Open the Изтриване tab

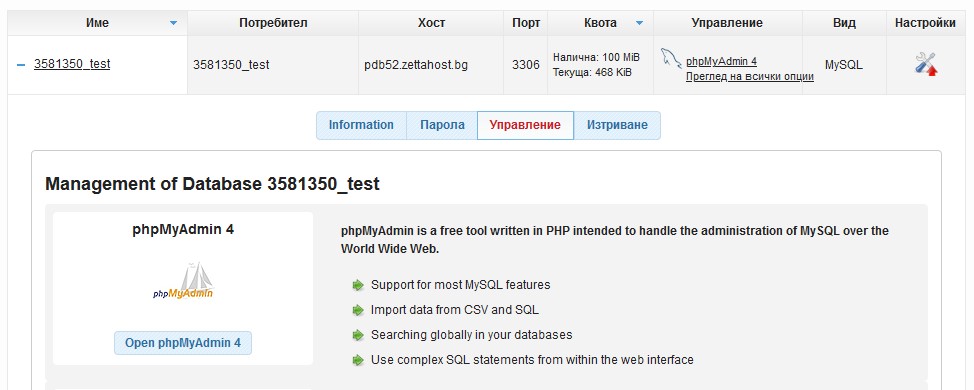coord(617,125)
